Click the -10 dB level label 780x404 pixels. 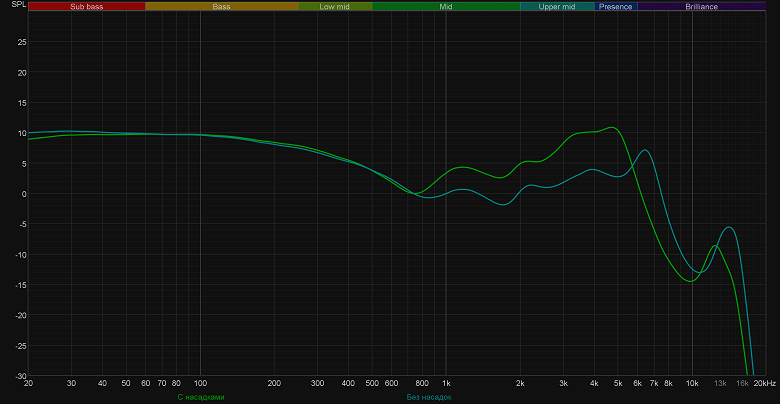[20, 254]
